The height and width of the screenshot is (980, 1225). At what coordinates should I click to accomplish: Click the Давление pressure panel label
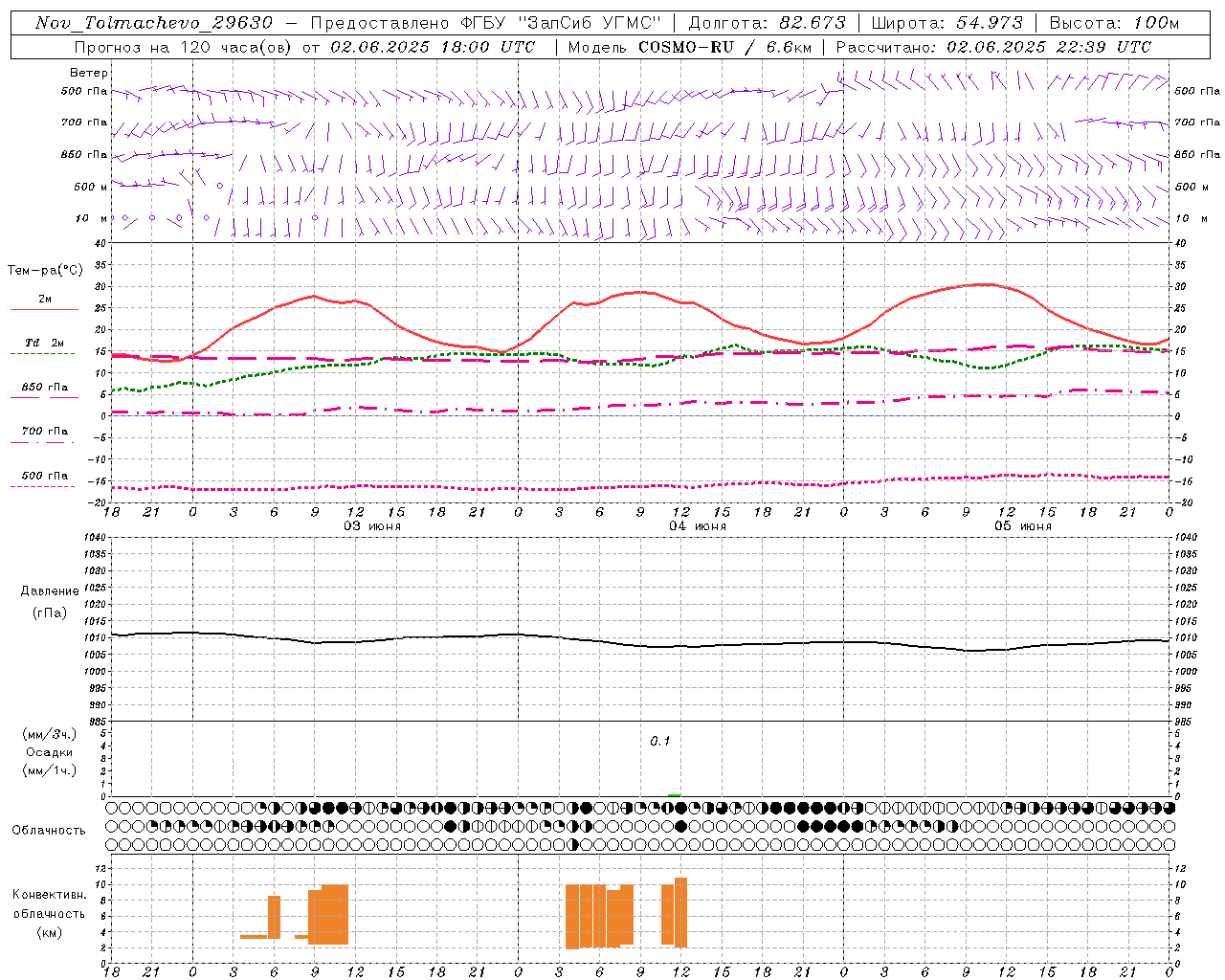[50, 591]
